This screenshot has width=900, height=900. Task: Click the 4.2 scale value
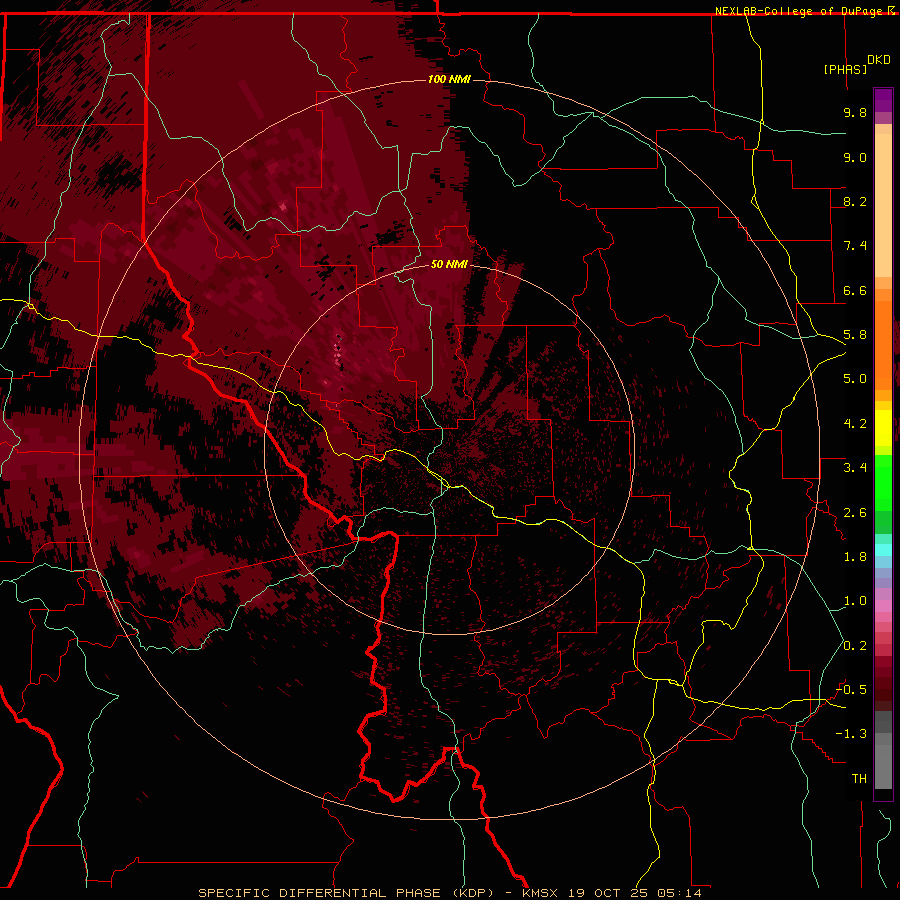pos(855,424)
